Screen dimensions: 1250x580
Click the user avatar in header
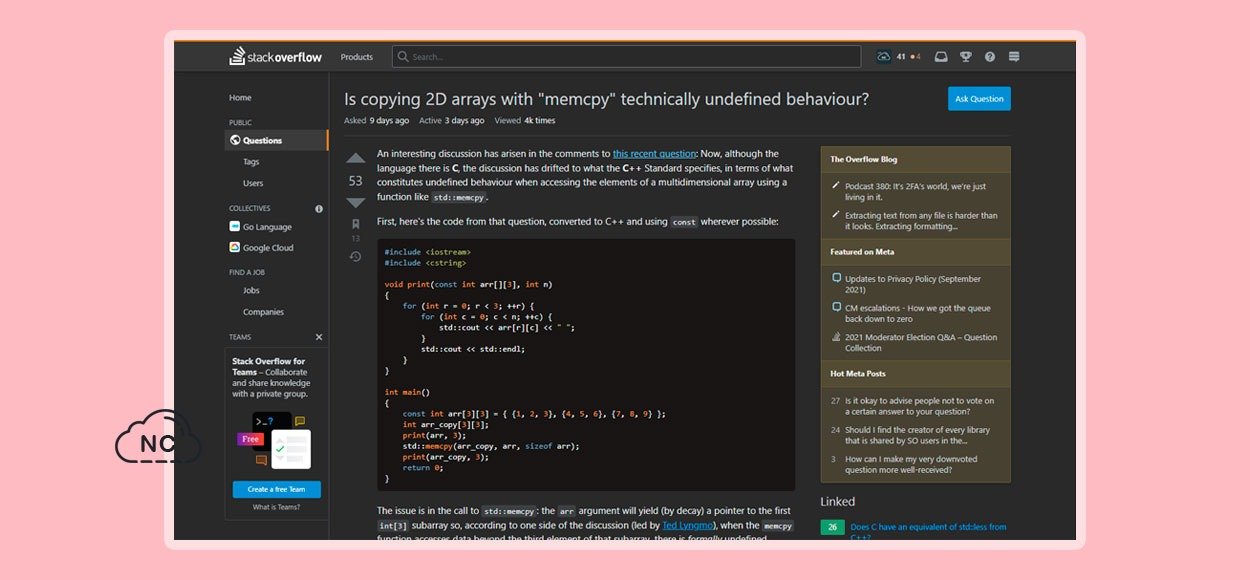point(884,57)
